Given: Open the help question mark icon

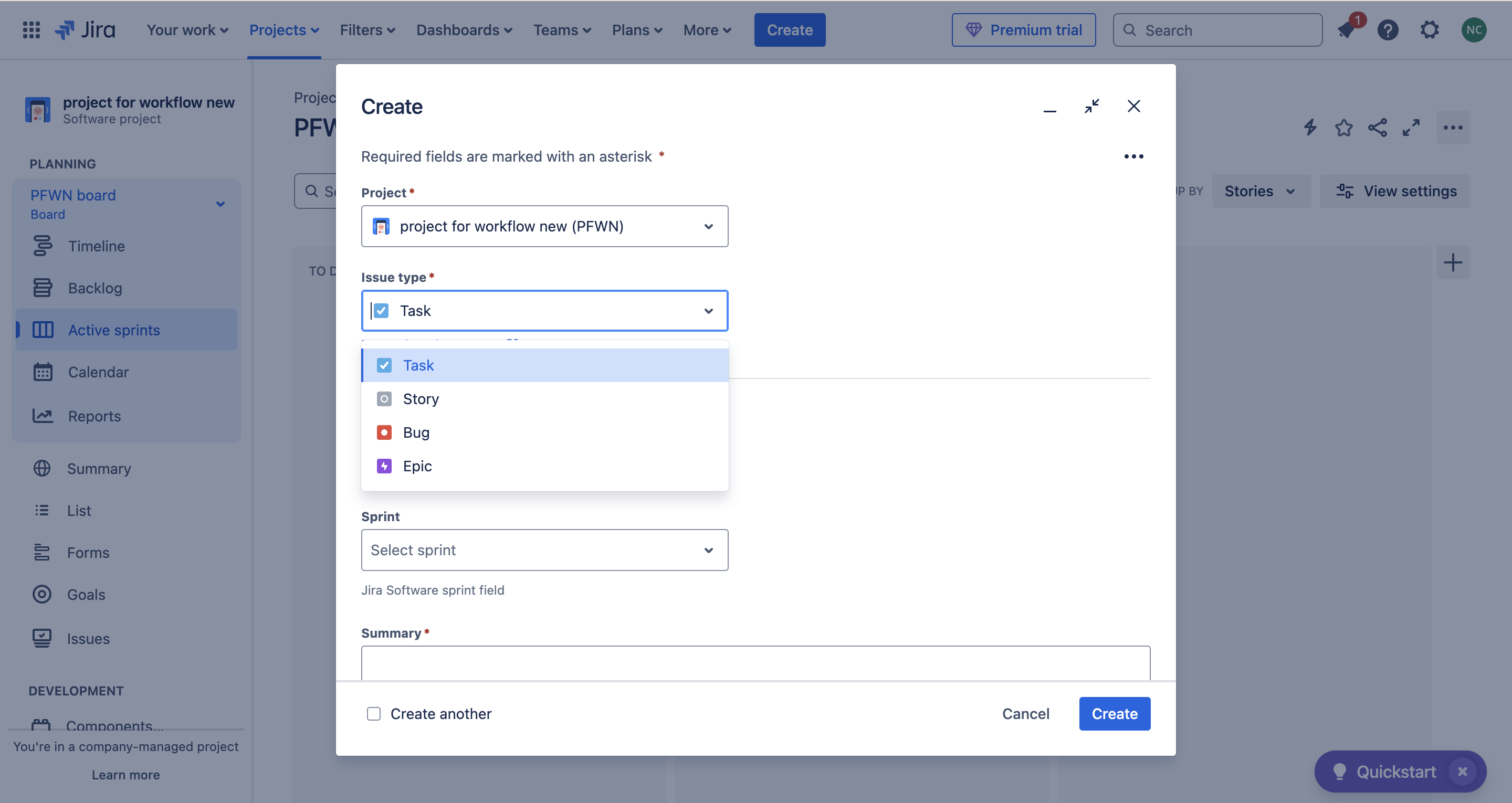Looking at the screenshot, I should pos(1388,29).
